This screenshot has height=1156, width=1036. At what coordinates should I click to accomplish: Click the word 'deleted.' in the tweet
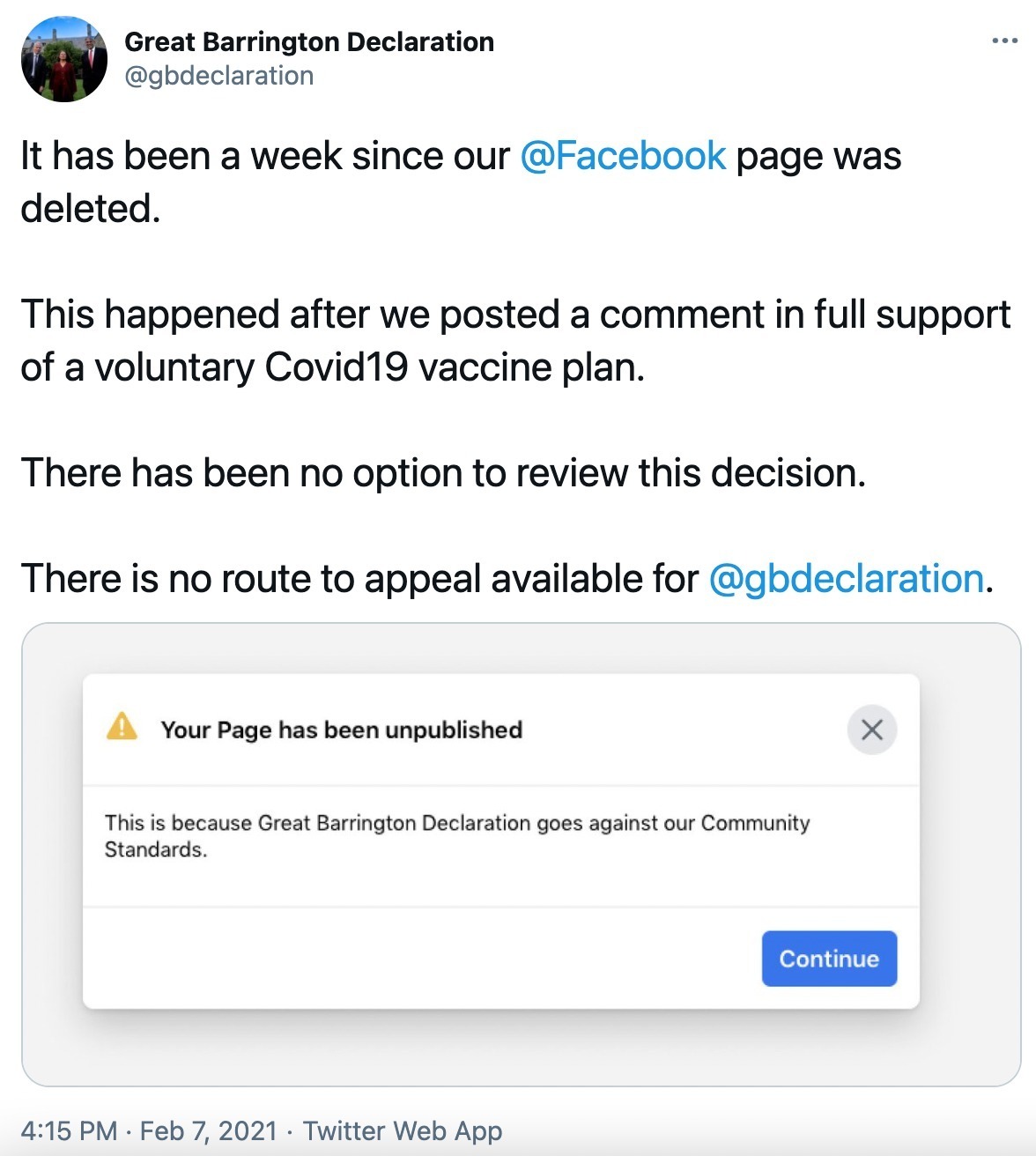point(91,209)
